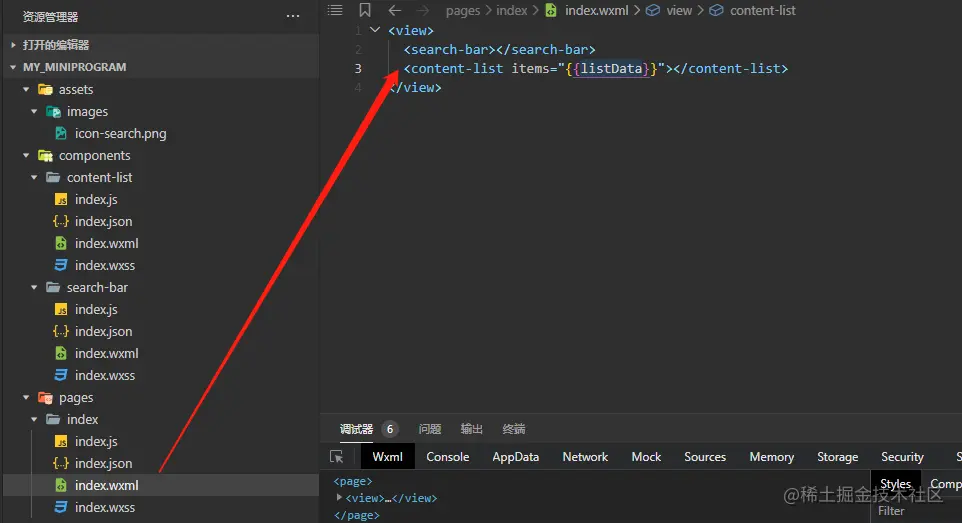Select the 调试器 panel tab
Screen dimensions: 962x523
point(356,429)
